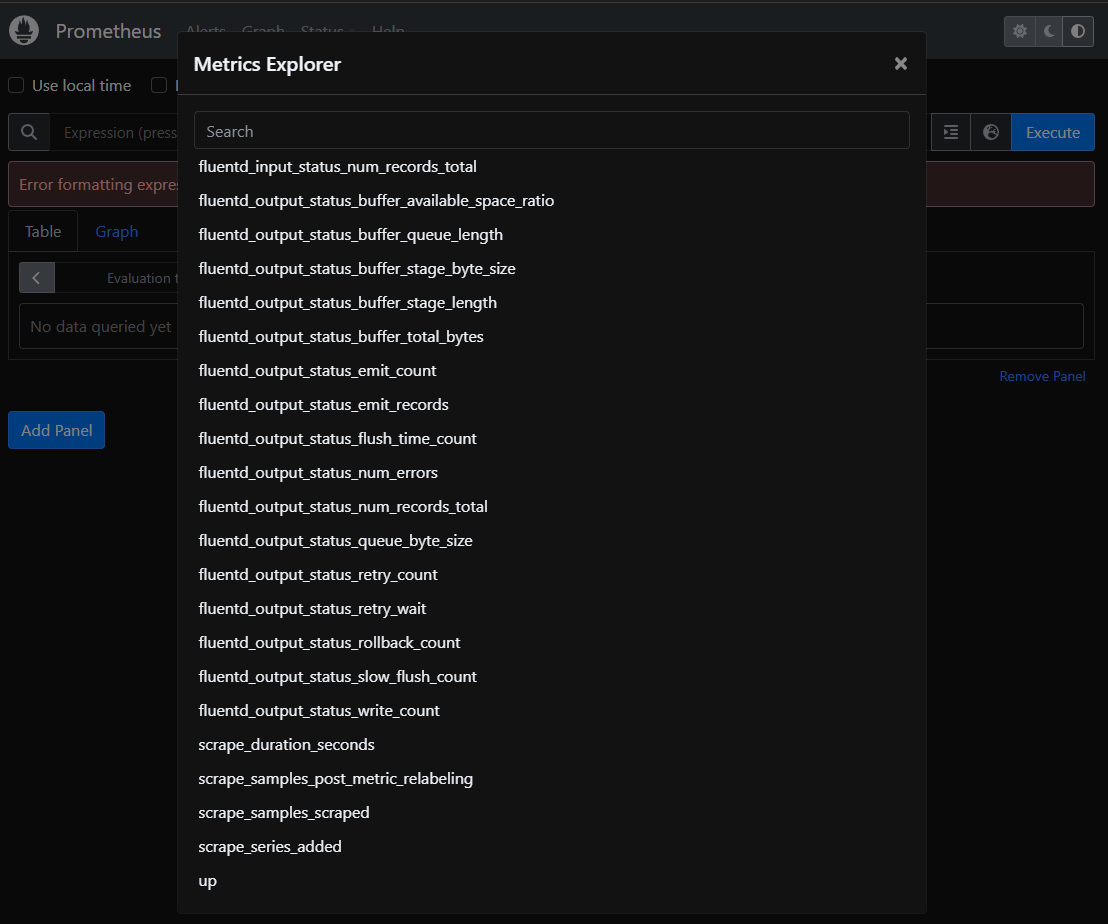Select scrape_samples_post_metric_relabeling metric
The height and width of the screenshot is (924, 1108).
[336, 778]
